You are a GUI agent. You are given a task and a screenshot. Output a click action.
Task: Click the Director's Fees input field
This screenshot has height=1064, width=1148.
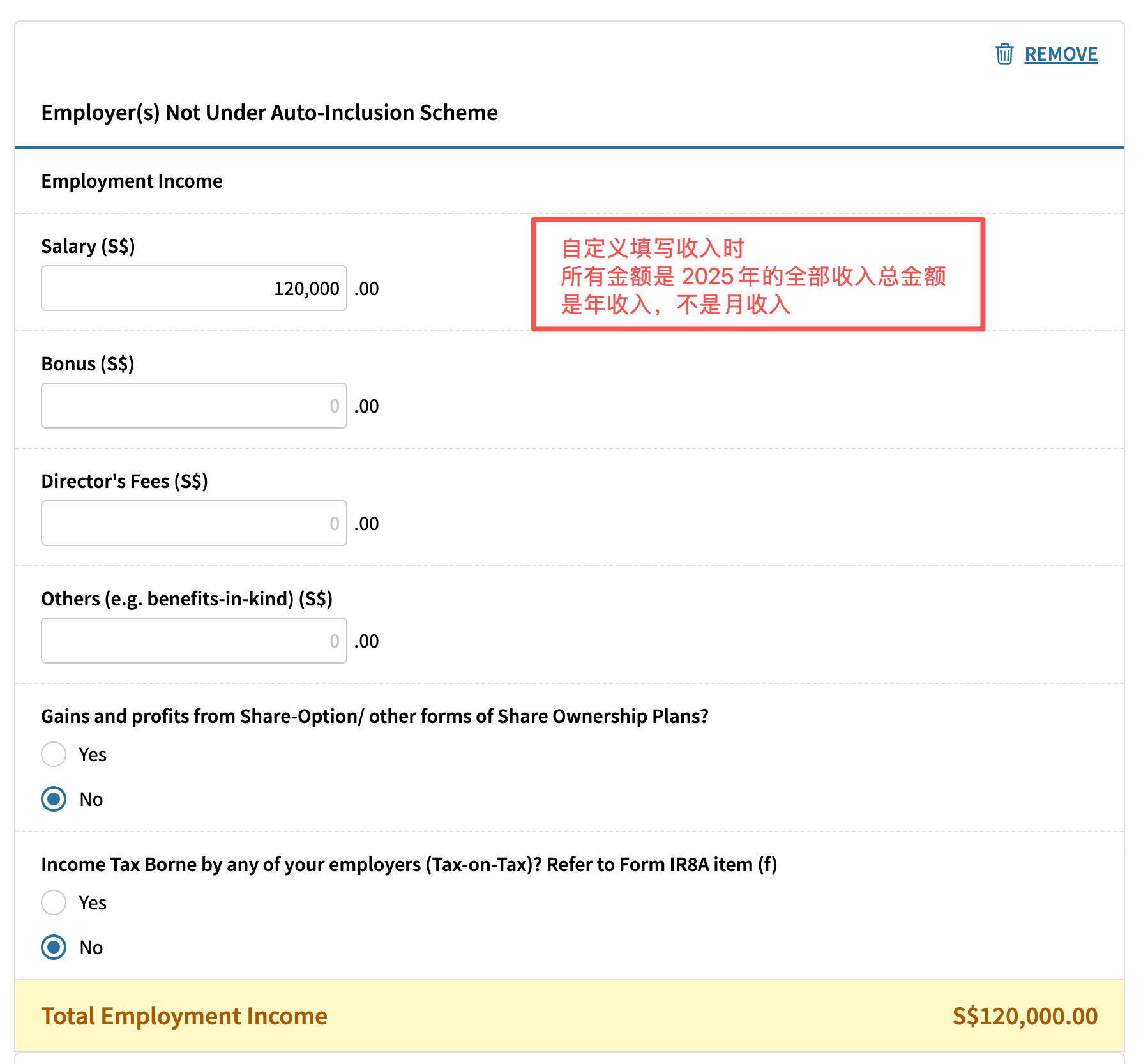click(193, 522)
